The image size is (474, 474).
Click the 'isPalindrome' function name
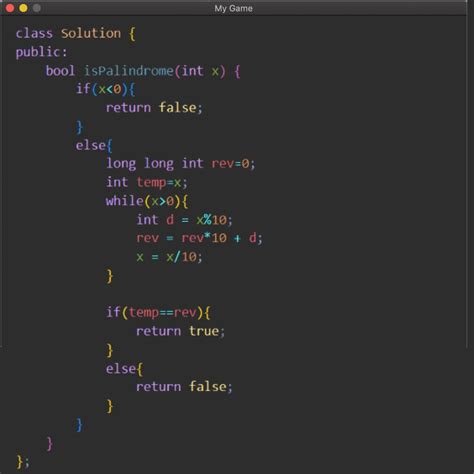coord(128,71)
